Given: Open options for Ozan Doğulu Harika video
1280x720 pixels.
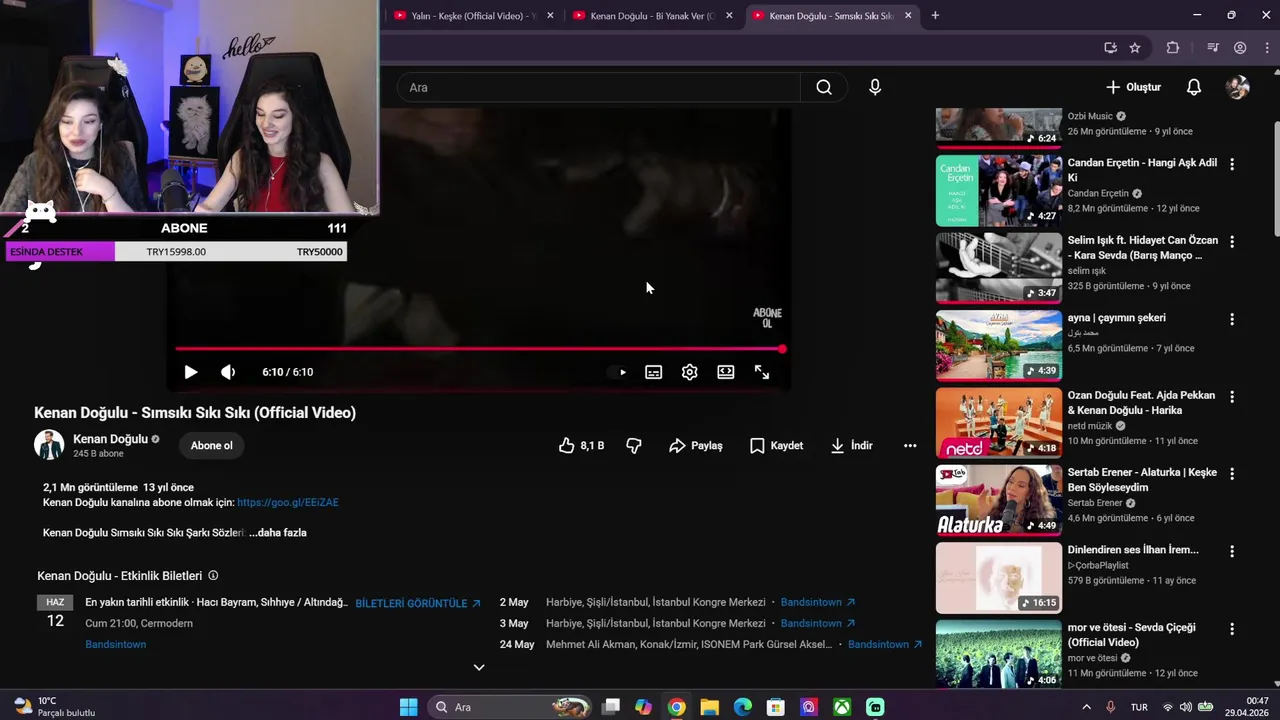Looking at the screenshot, I should (x=1232, y=397).
